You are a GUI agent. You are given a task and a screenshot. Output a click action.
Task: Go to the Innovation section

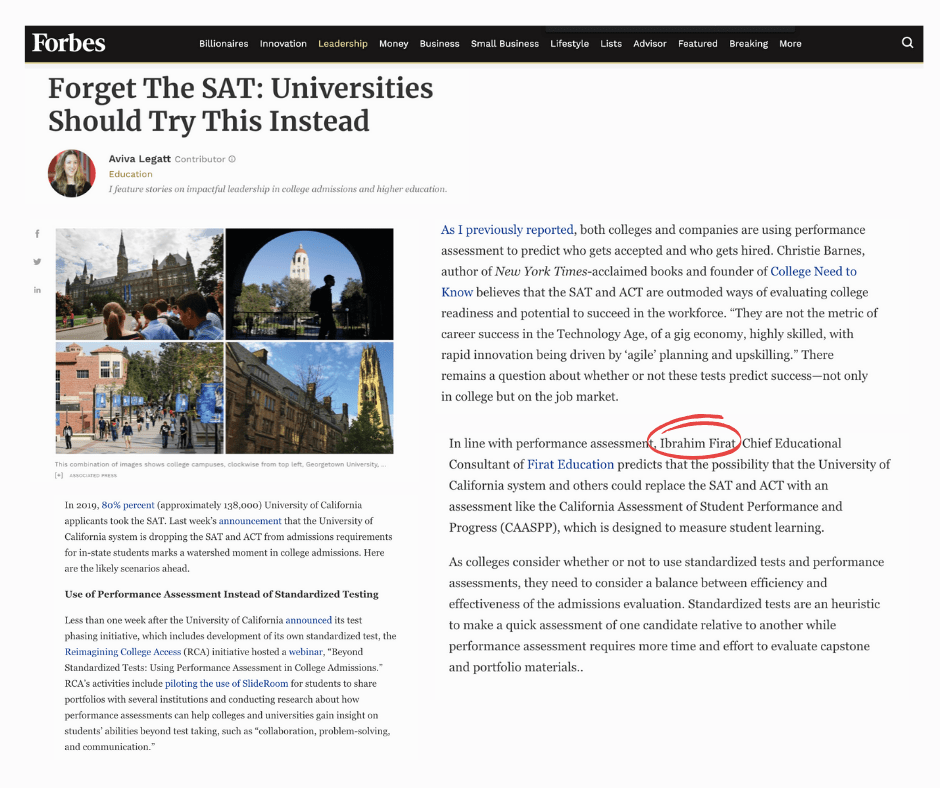(283, 44)
